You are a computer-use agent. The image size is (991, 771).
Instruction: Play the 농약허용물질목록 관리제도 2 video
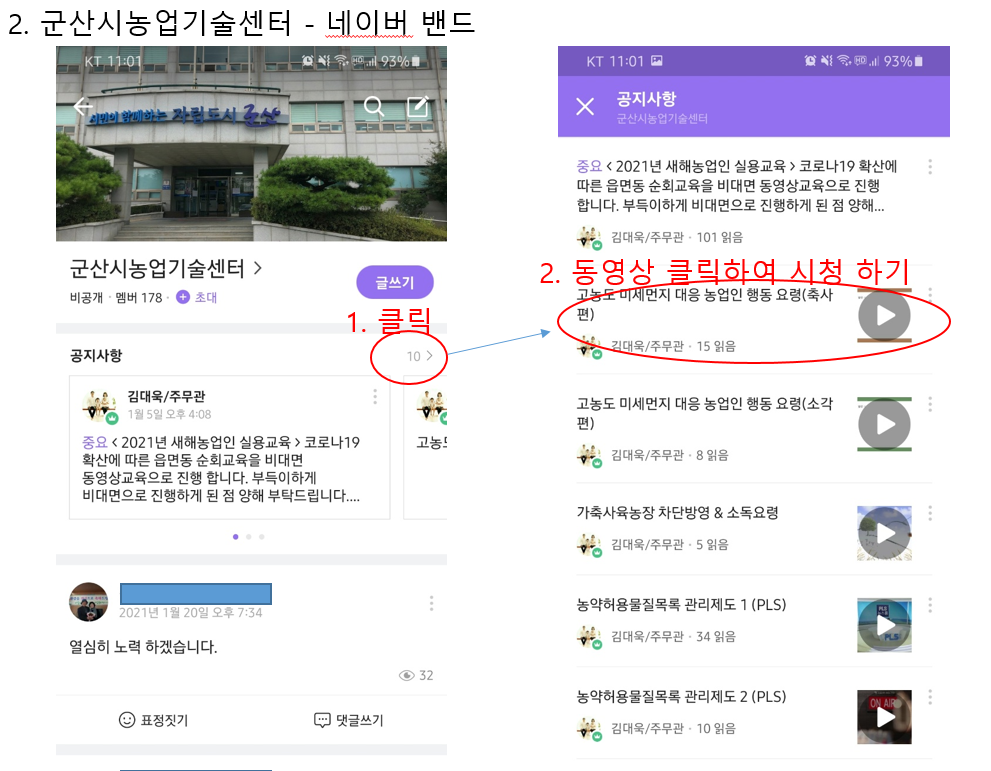click(x=884, y=717)
